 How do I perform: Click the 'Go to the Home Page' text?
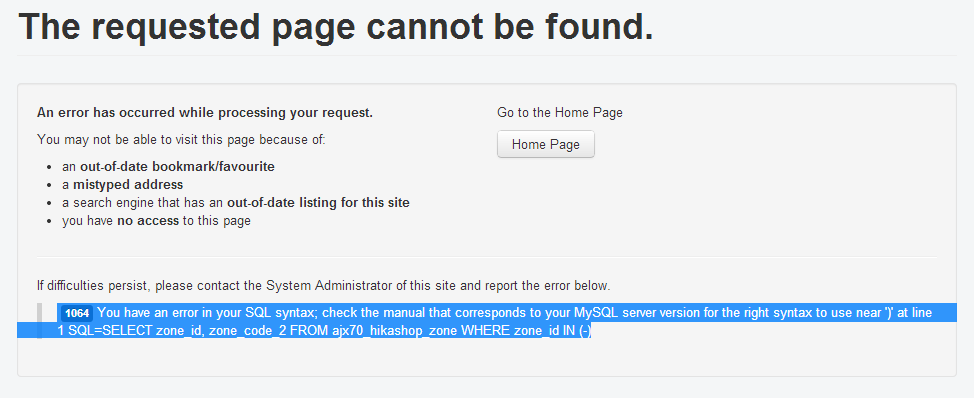tap(560, 113)
